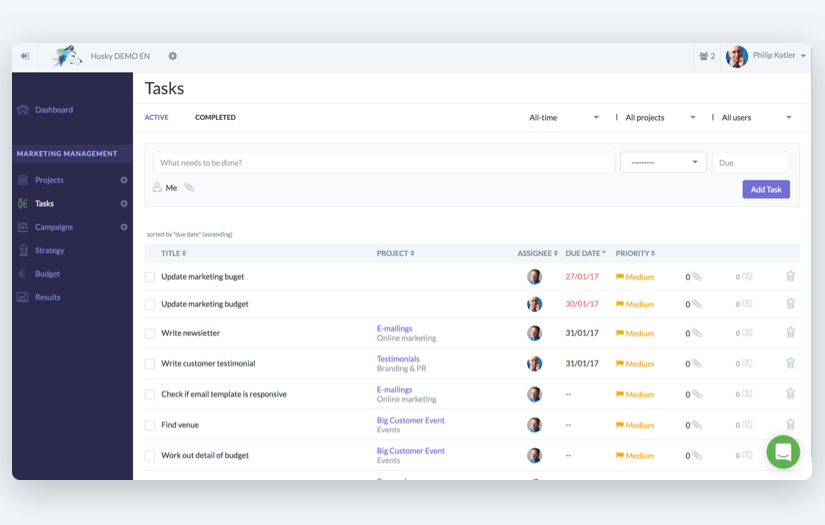Viewport: 825px width, 525px height.
Task: Click the attachment icon in Write customer testimonial row
Action: point(696,363)
